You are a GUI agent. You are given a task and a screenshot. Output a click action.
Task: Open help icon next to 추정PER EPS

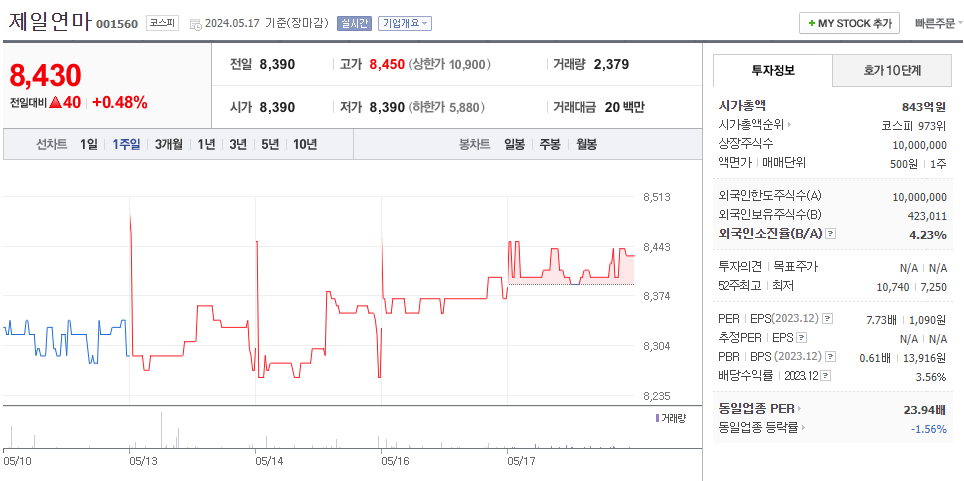click(802, 338)
